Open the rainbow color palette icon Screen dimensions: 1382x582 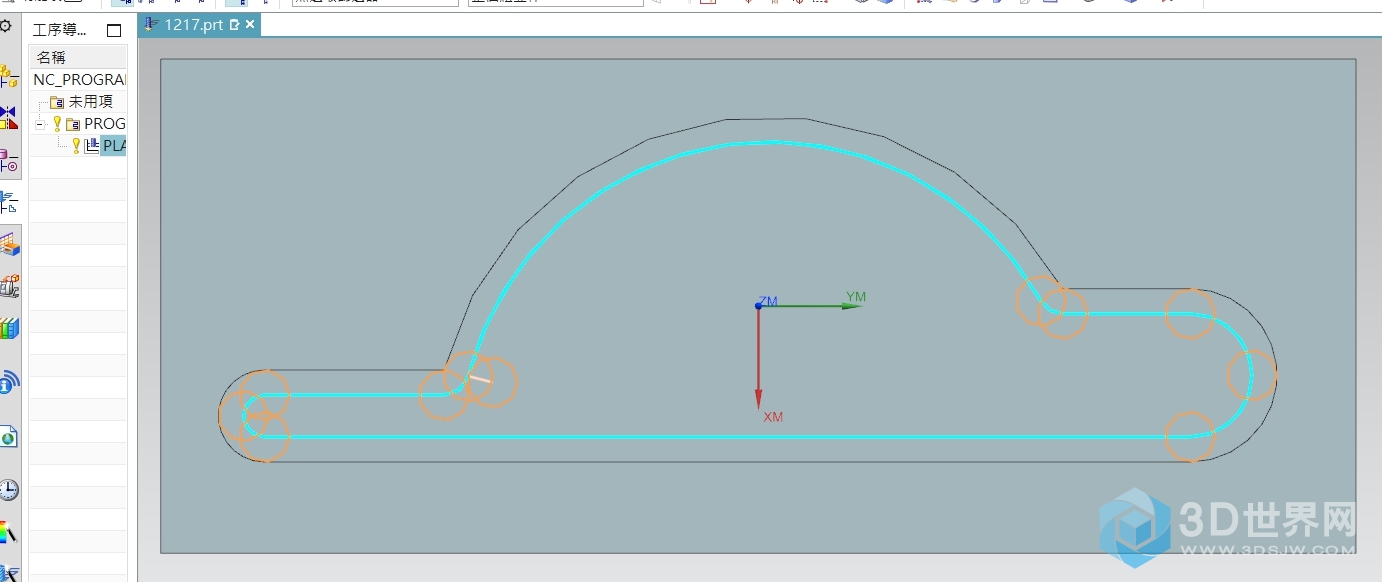[x=9, y=532]
